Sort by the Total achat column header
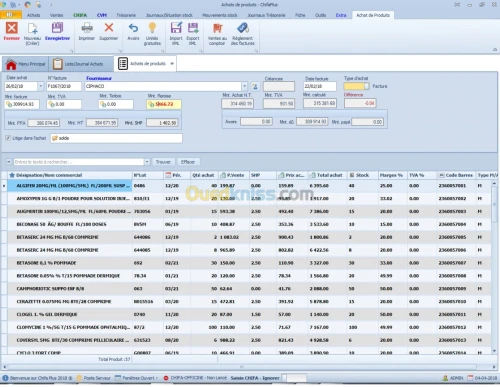 [x=327, y=175]
